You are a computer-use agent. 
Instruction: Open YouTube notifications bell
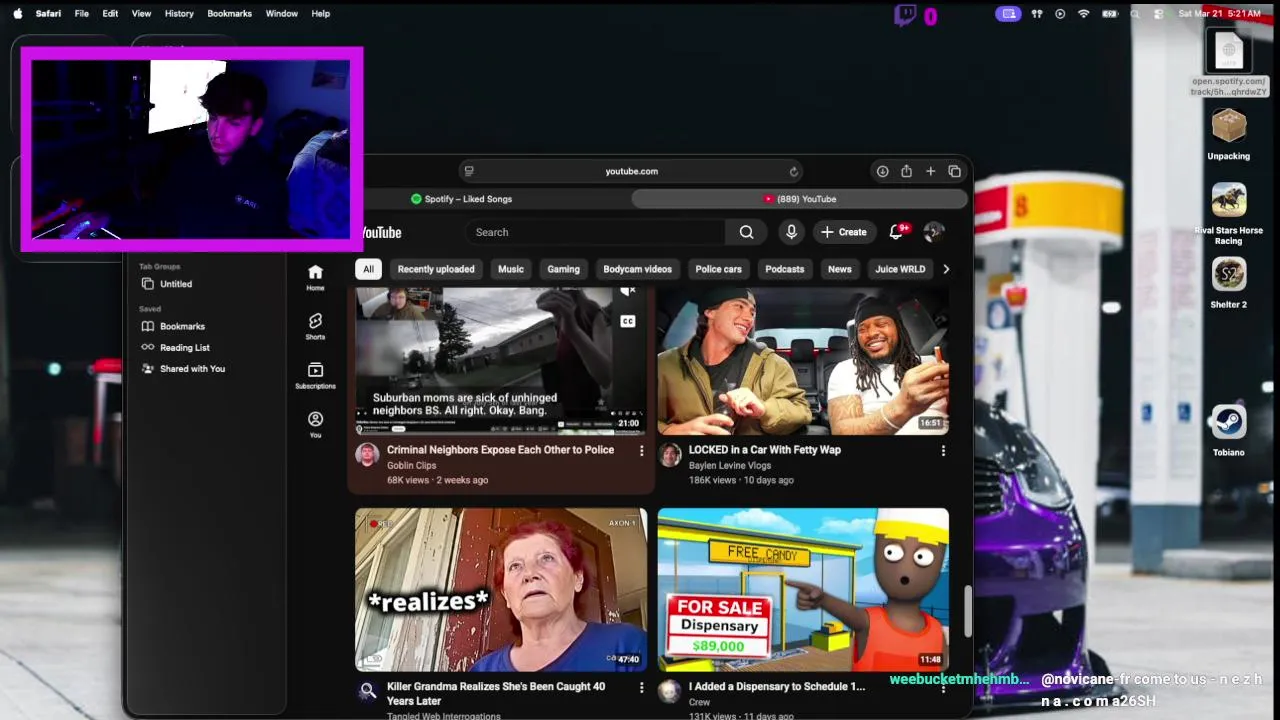click(x=896, y=232)
